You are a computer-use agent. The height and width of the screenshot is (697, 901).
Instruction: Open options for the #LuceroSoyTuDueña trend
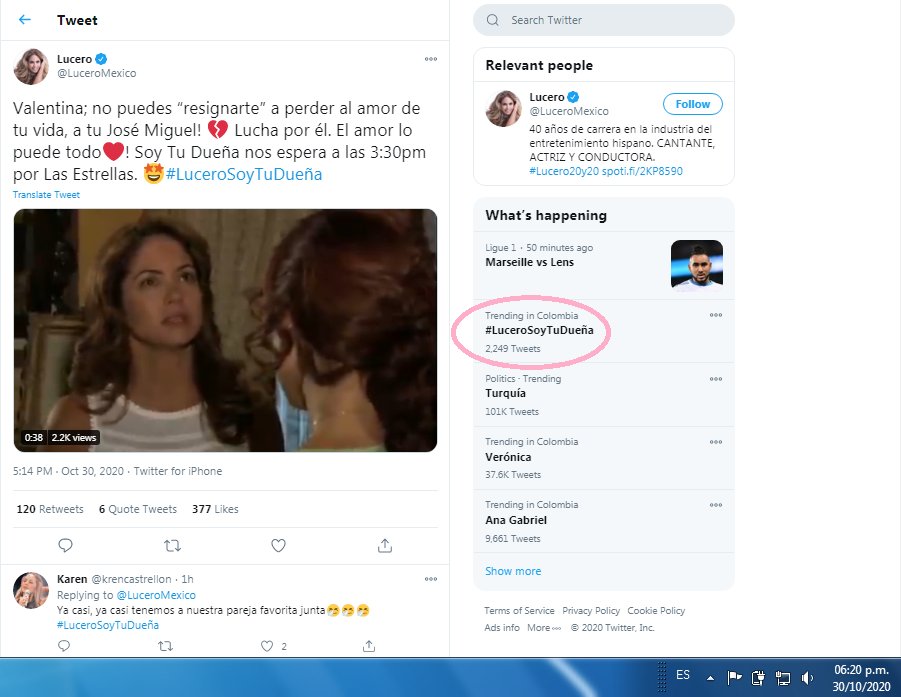tap(715, 315)
